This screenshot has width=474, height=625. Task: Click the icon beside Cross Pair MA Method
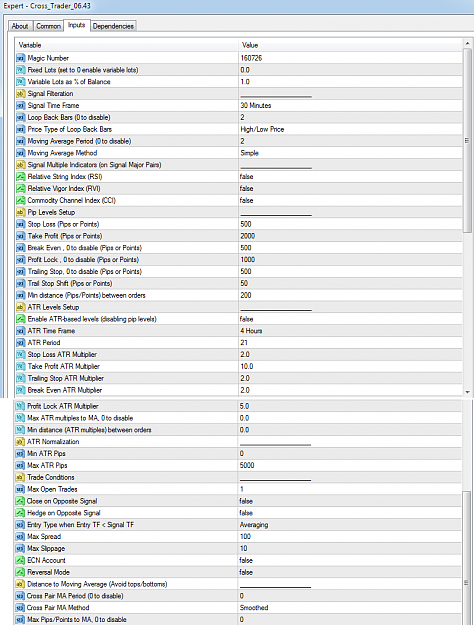tap(20, 608)
